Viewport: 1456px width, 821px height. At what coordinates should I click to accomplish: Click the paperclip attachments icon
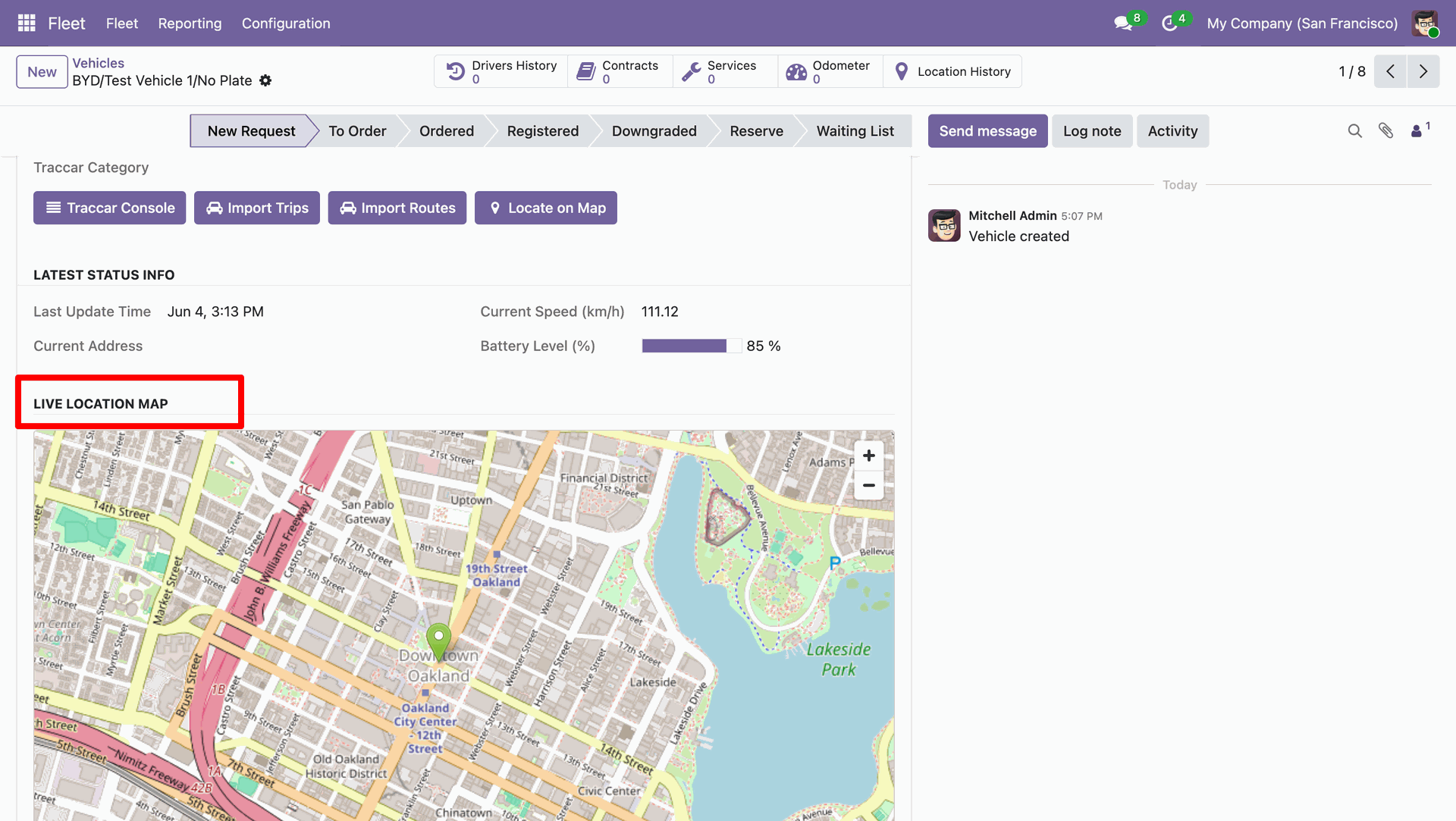pos(1386,131)
